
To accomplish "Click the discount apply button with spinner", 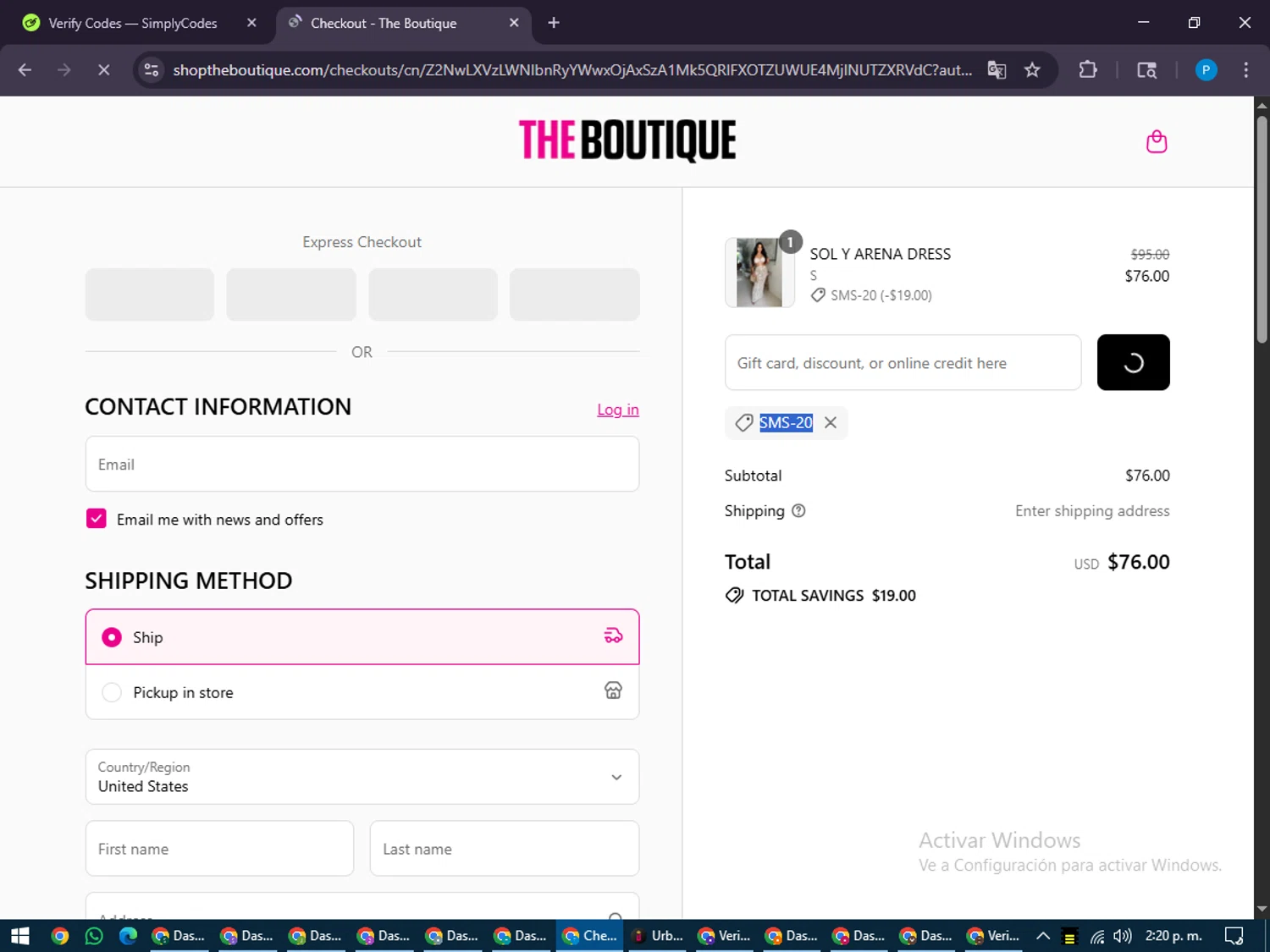I will pyautogui.click(x=1133, y=362).
